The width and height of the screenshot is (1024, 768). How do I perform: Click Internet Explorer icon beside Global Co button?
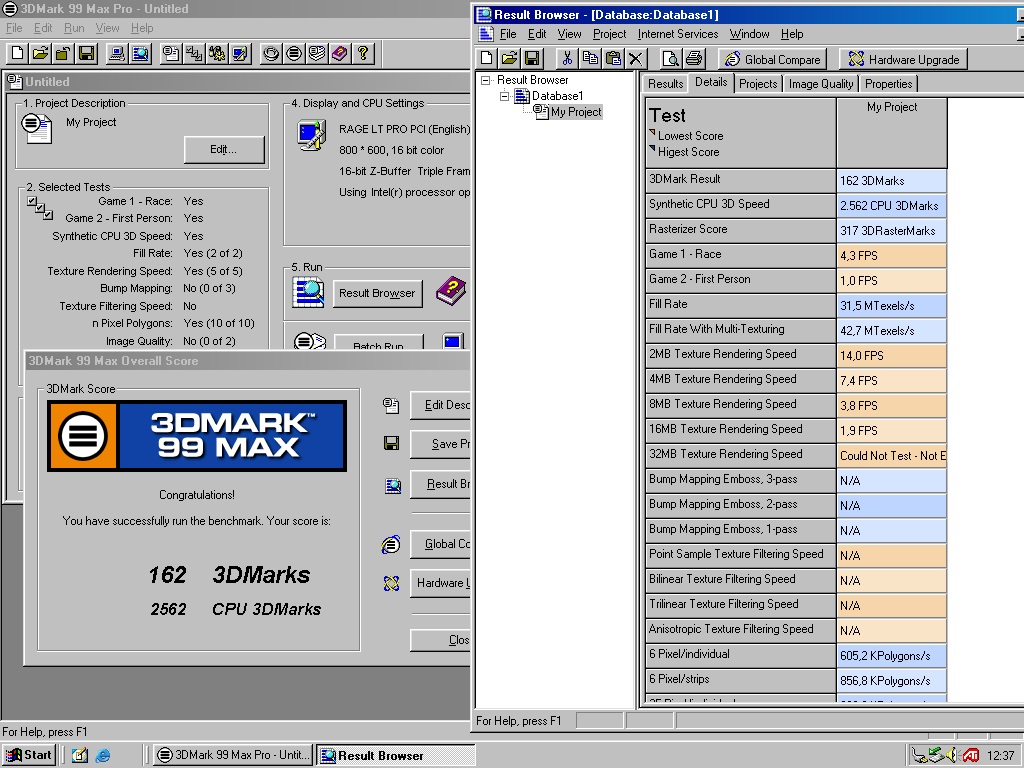(391, 544)
